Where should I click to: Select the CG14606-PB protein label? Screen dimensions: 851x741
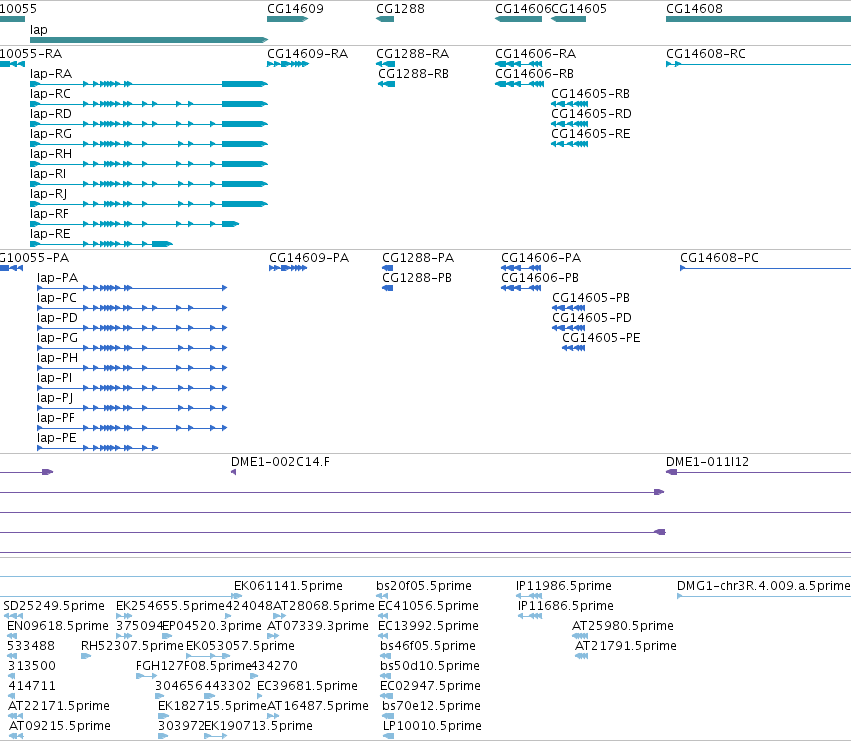(x=540, y=278)
